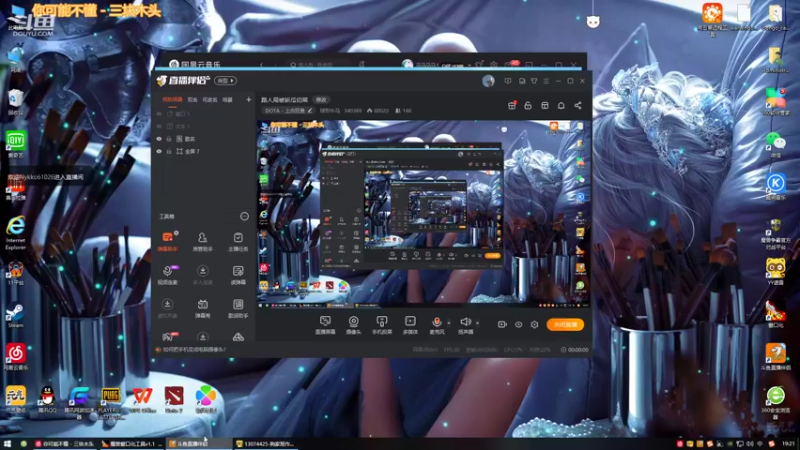Add a 多媒体 multimedia source
Image resolution: width=800 pixels, height=450 pixels.
pos(410,324)
